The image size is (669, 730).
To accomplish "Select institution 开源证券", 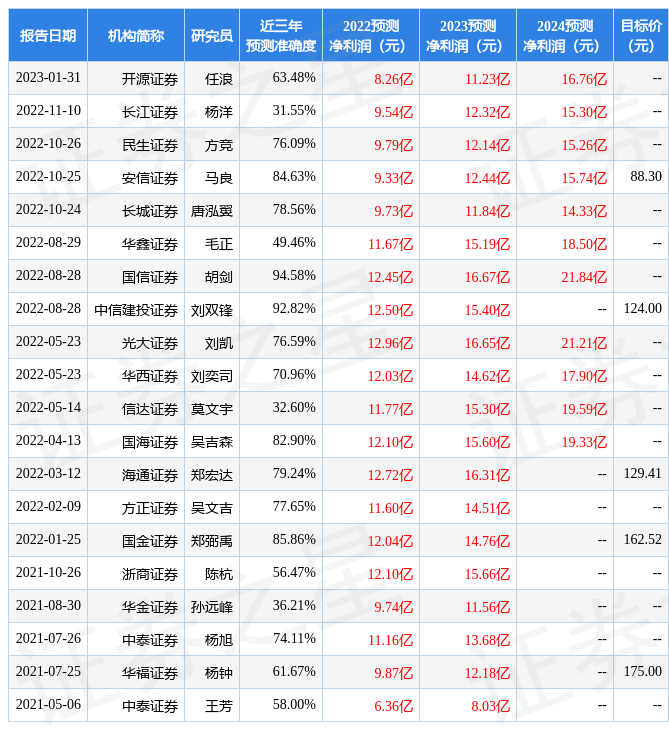I will point(150,79).
